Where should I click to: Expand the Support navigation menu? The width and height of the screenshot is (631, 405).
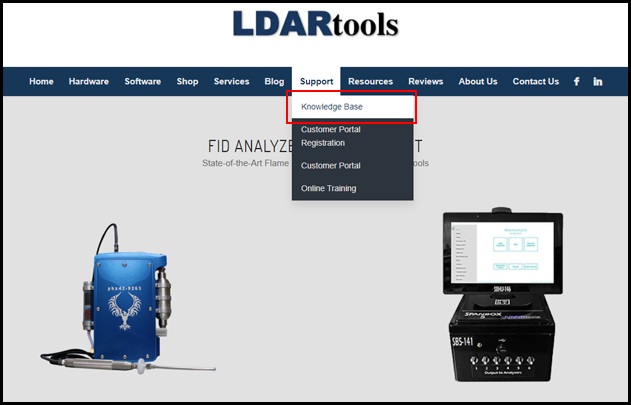click(x=316, y=82)
